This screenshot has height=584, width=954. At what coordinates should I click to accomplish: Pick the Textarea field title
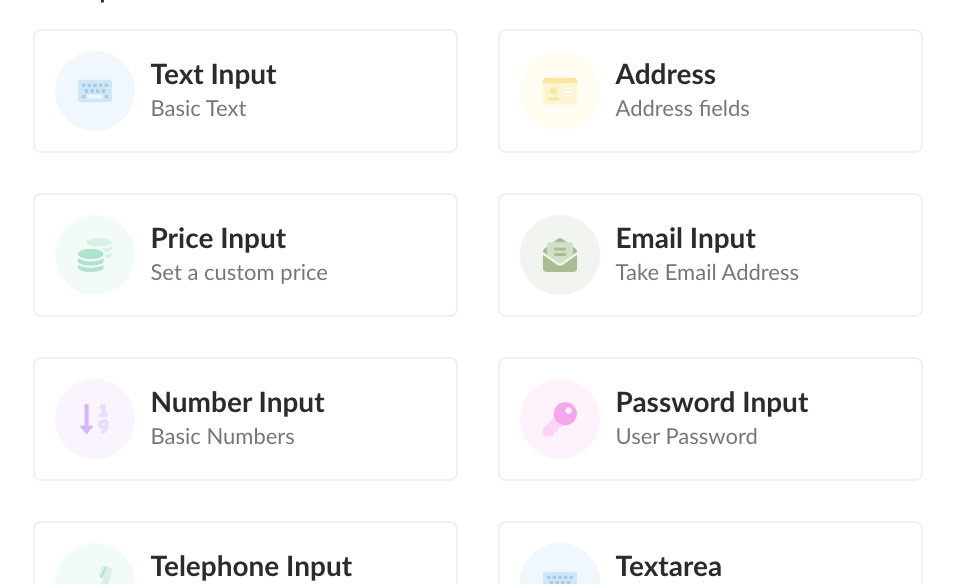(x=669, y=566)
